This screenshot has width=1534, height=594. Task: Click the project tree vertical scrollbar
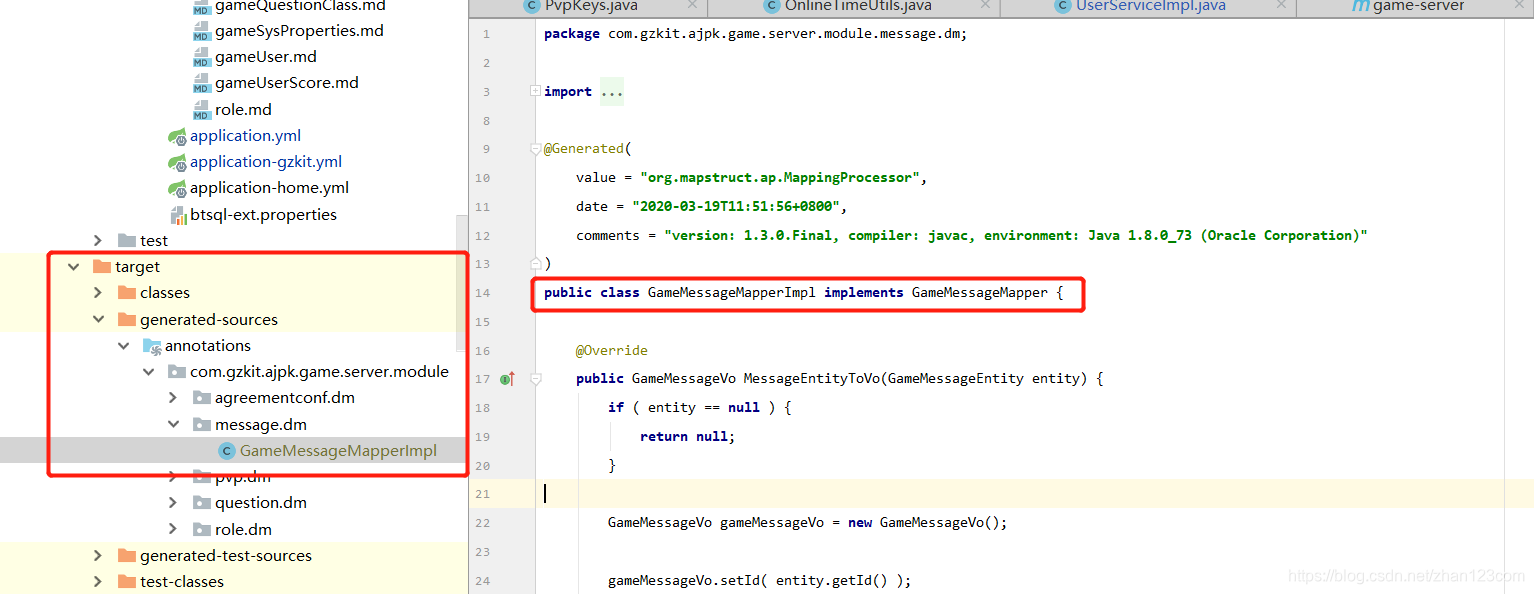(x=462, y=282)
